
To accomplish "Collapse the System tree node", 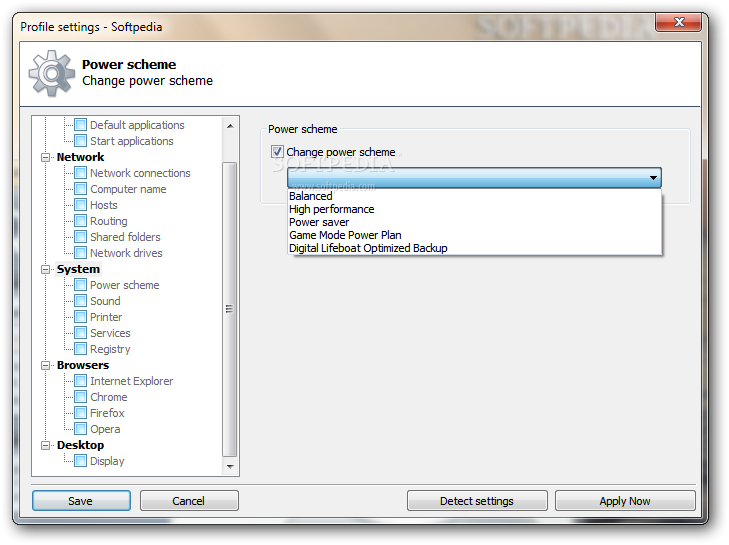I will pos(46,269).
